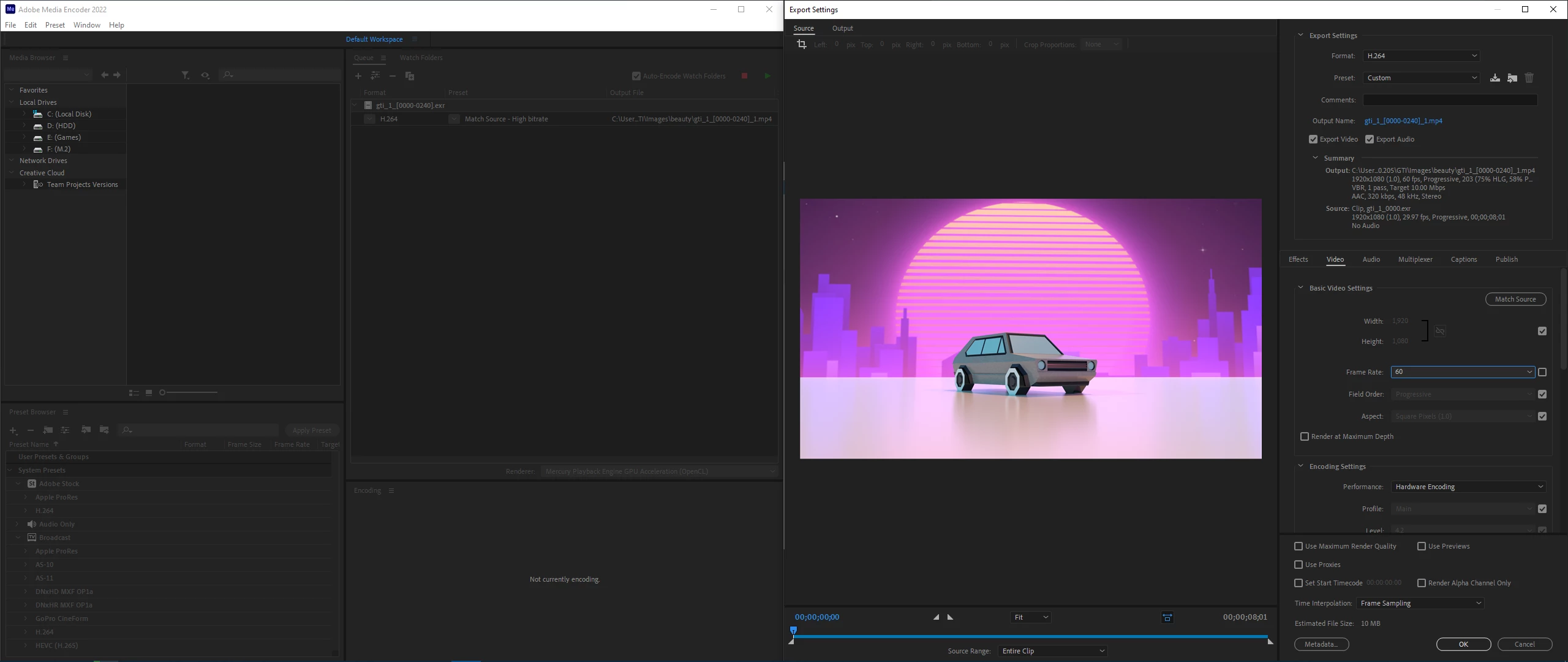1568x662 pixels.
Task: Click the set in point marker
Action: tap(936, 617)
